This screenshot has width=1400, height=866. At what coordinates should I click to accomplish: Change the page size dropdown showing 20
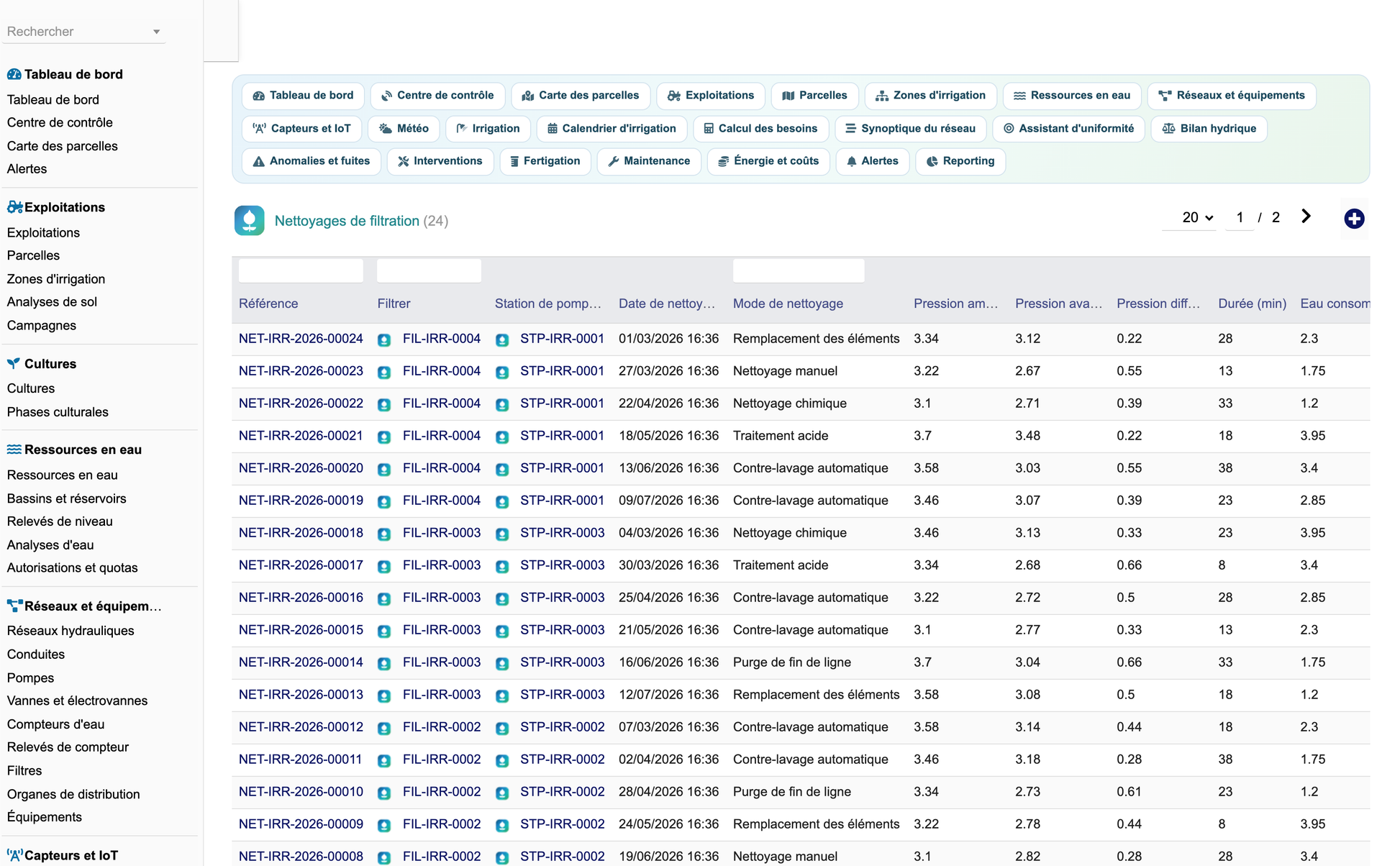tap(1197, 217)
